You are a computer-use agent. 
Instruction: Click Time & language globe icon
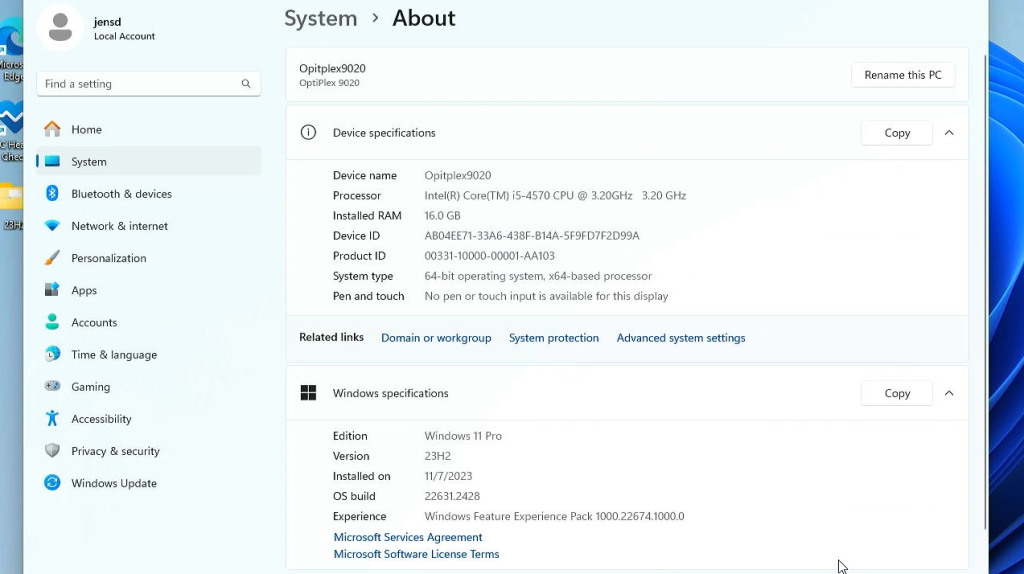(x=52, y=354)
